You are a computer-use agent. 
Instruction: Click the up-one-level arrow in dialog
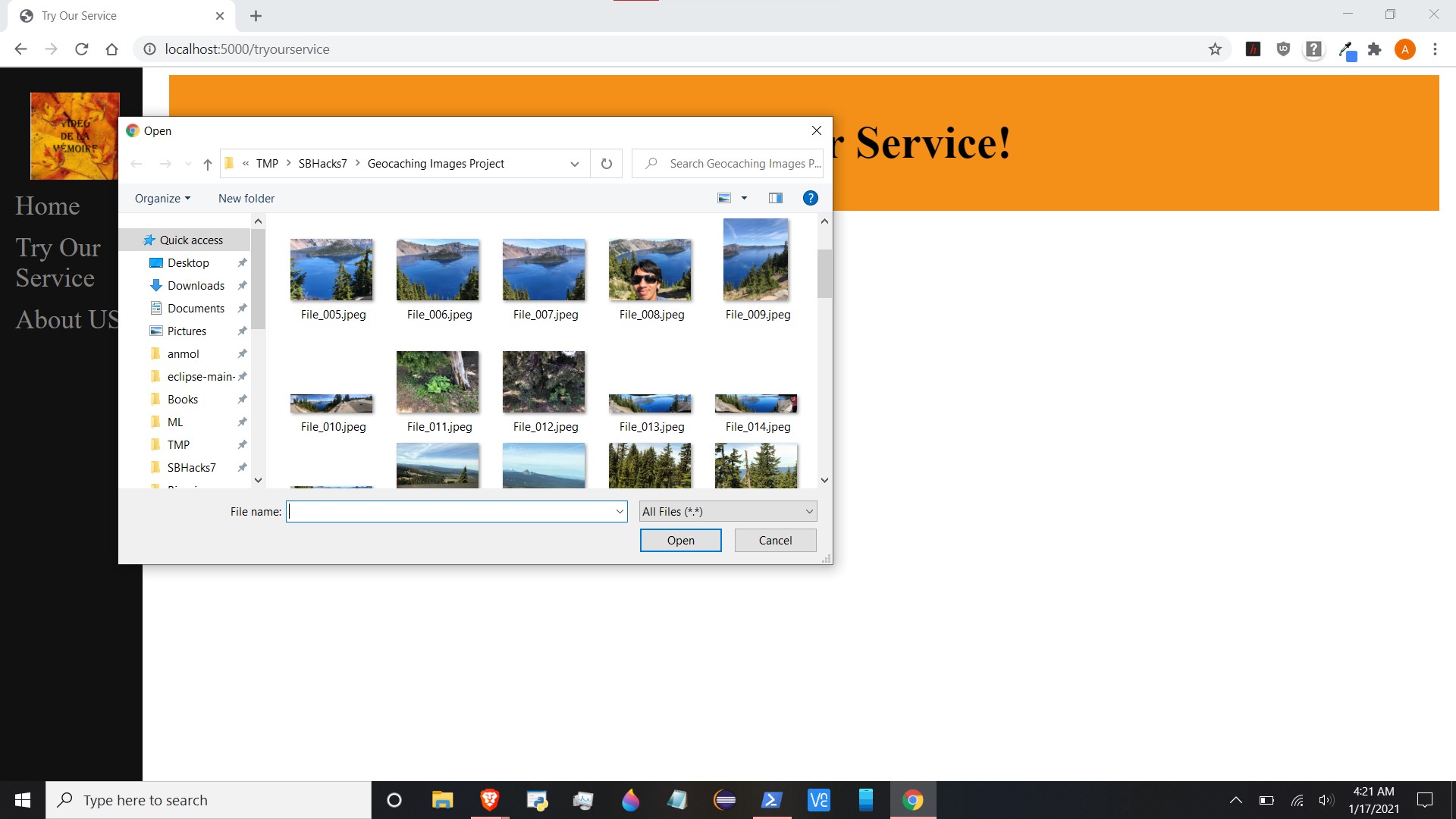[207, 164]
